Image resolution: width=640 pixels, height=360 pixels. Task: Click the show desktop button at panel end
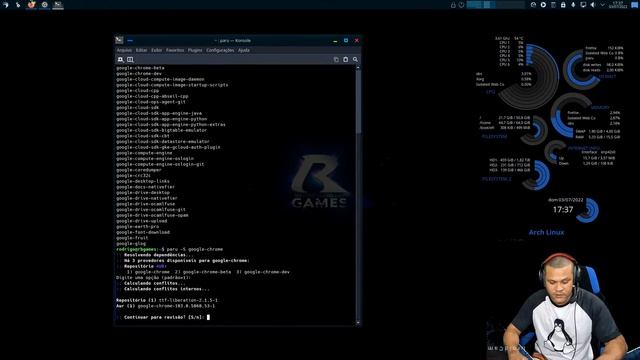coord(635,5)
